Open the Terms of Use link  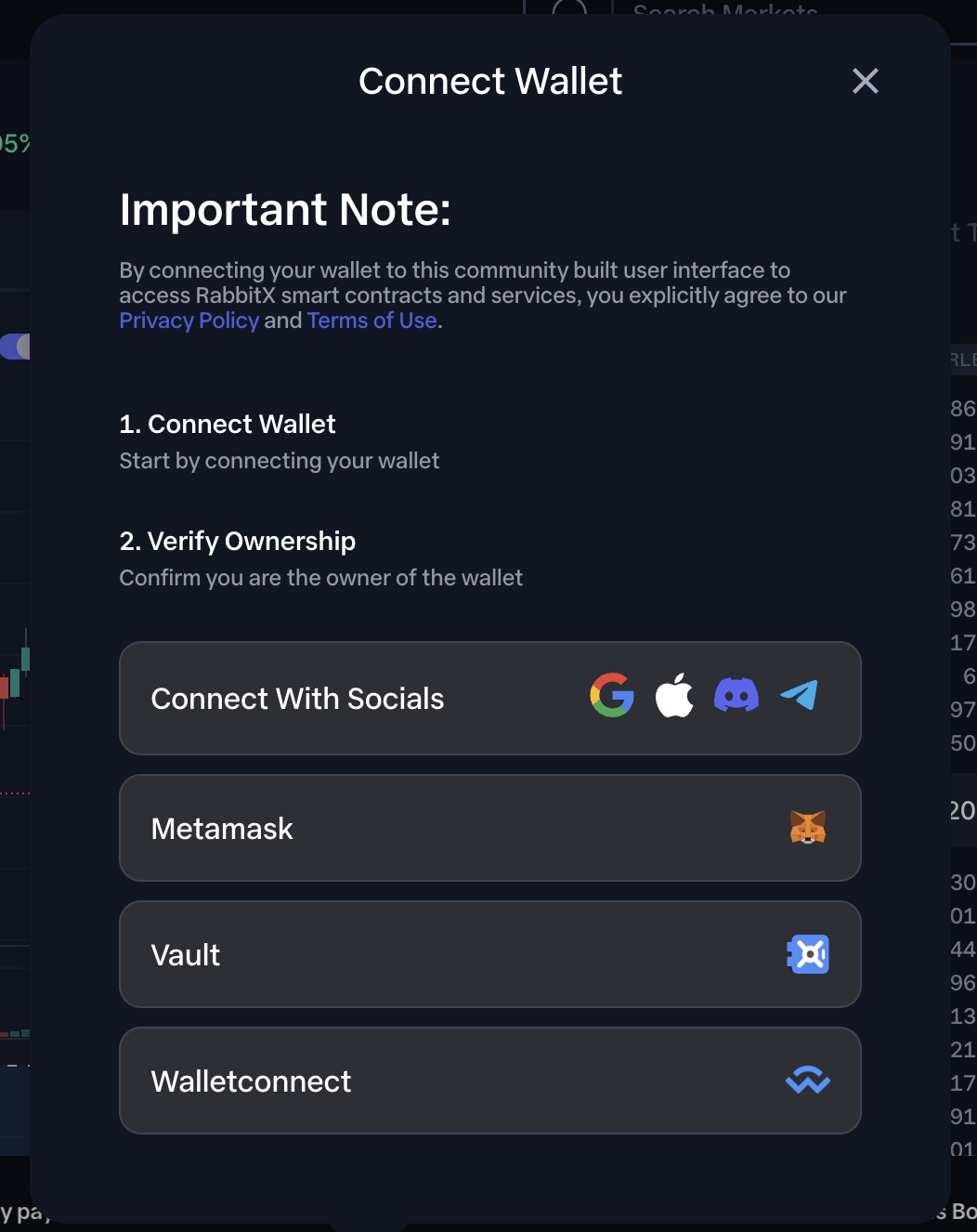pos(371,321)
